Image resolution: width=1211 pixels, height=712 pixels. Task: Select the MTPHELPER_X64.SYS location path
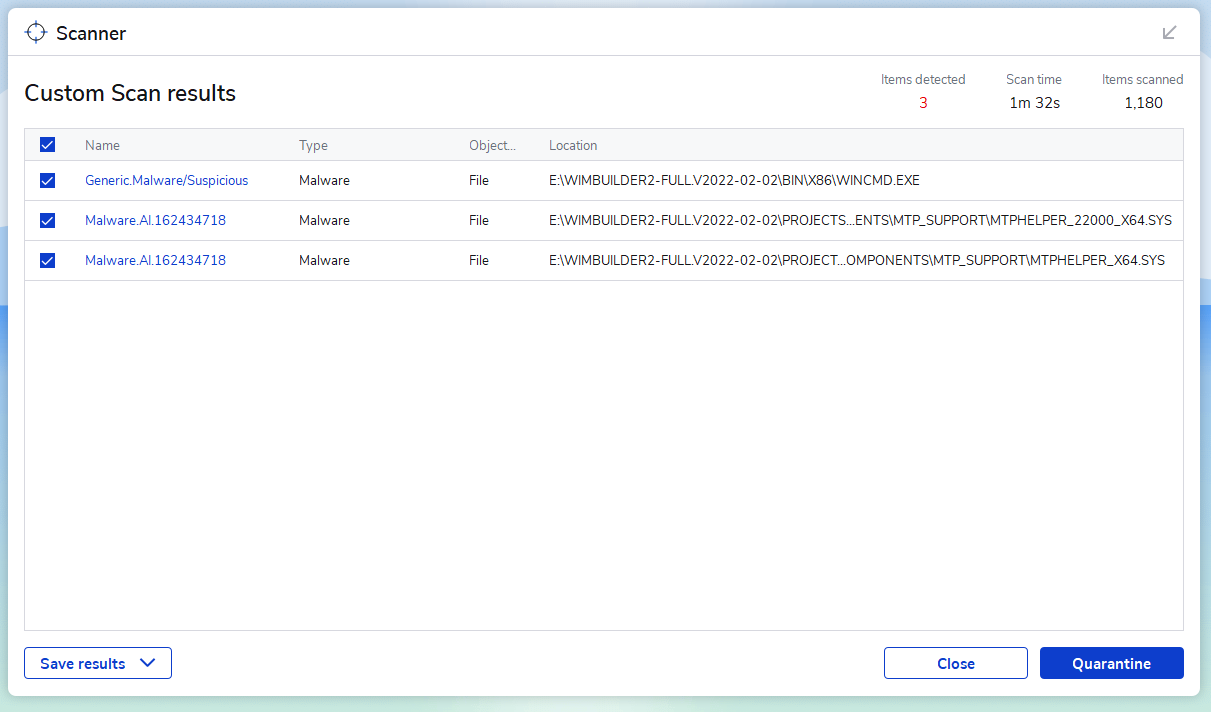click(857, 261)
